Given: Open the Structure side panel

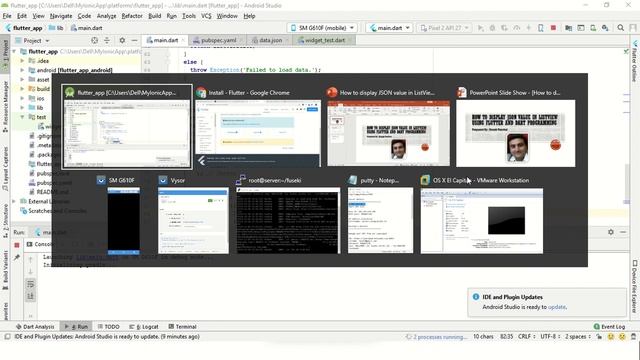Looking at the screenshot, I should 5,220.
